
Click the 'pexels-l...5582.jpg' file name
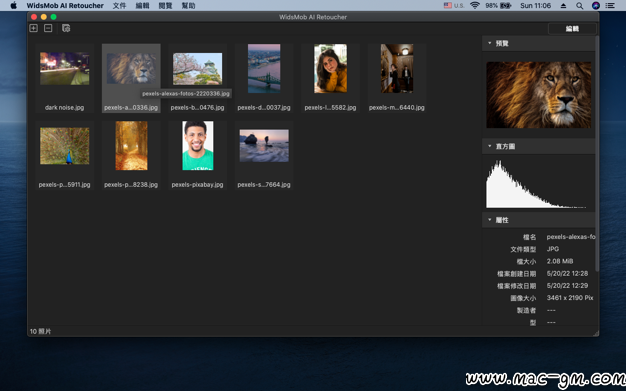(330, 107)
